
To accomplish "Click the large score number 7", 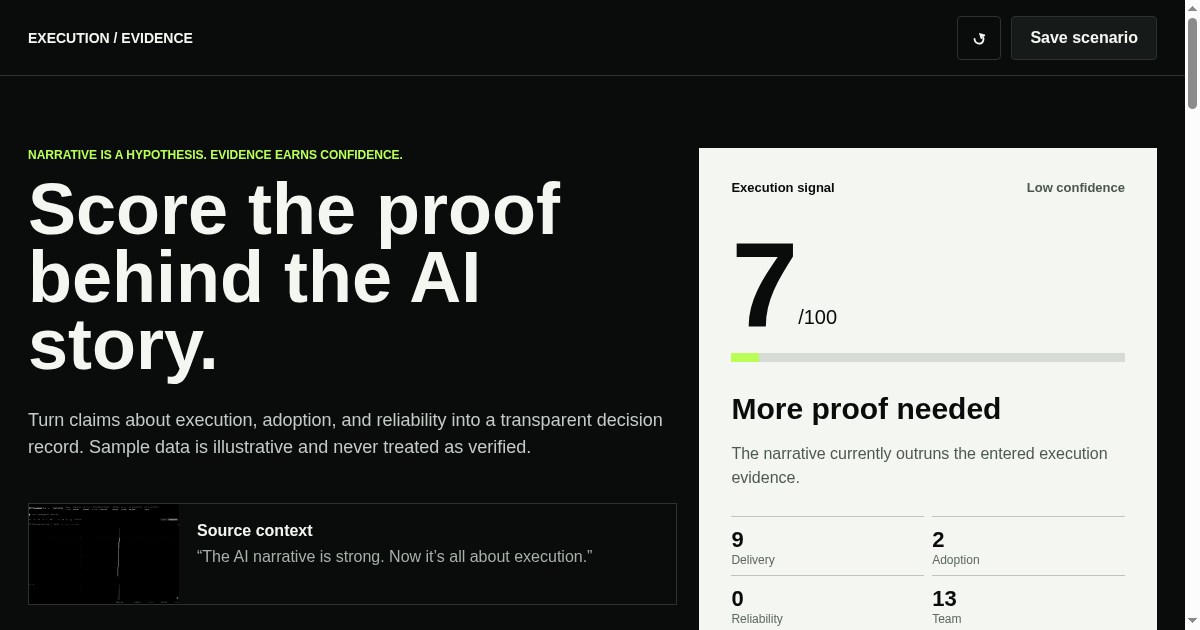I will pyautogui.click(x=764, y=285).
